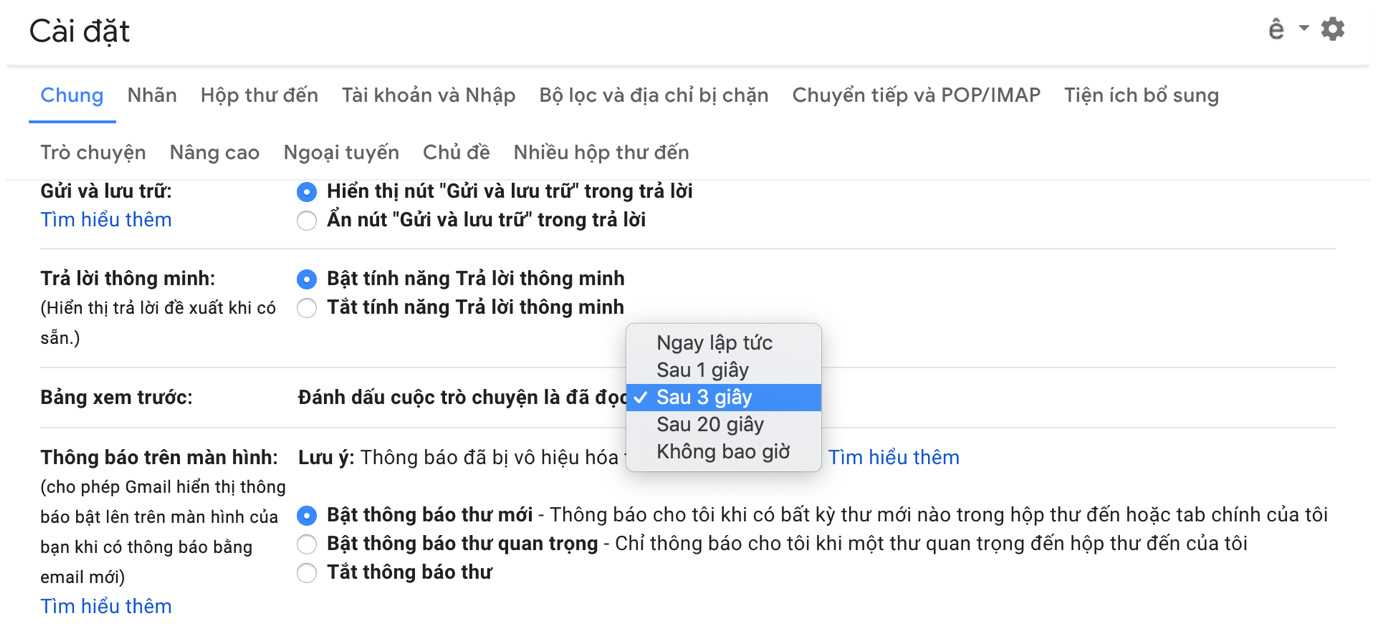This screenshot has height=629, width=1376.
Task: Select "Sau 20 giây" in the dropdown
Action: click(710, 425)
